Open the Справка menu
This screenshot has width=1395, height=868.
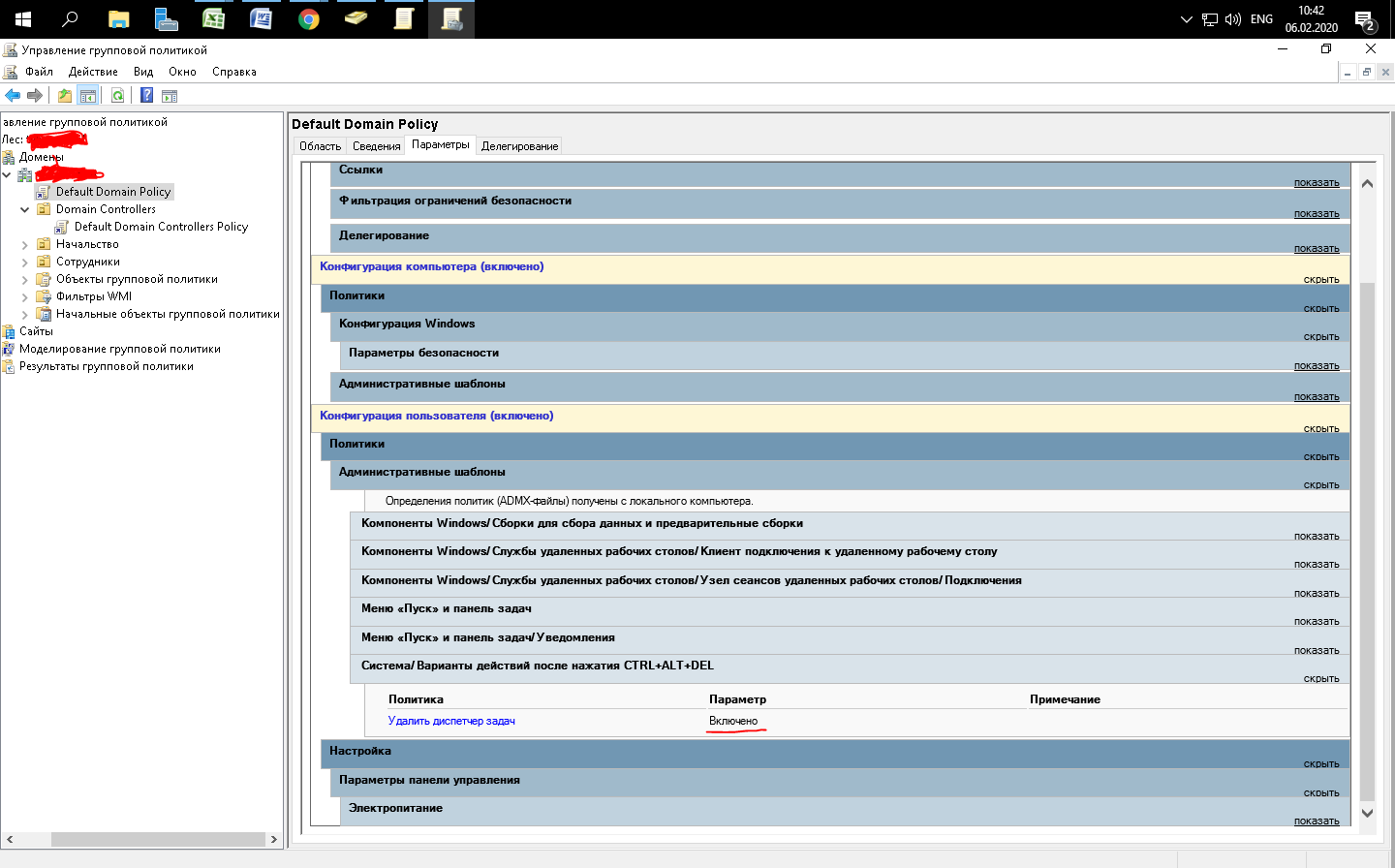click(234, 72)
